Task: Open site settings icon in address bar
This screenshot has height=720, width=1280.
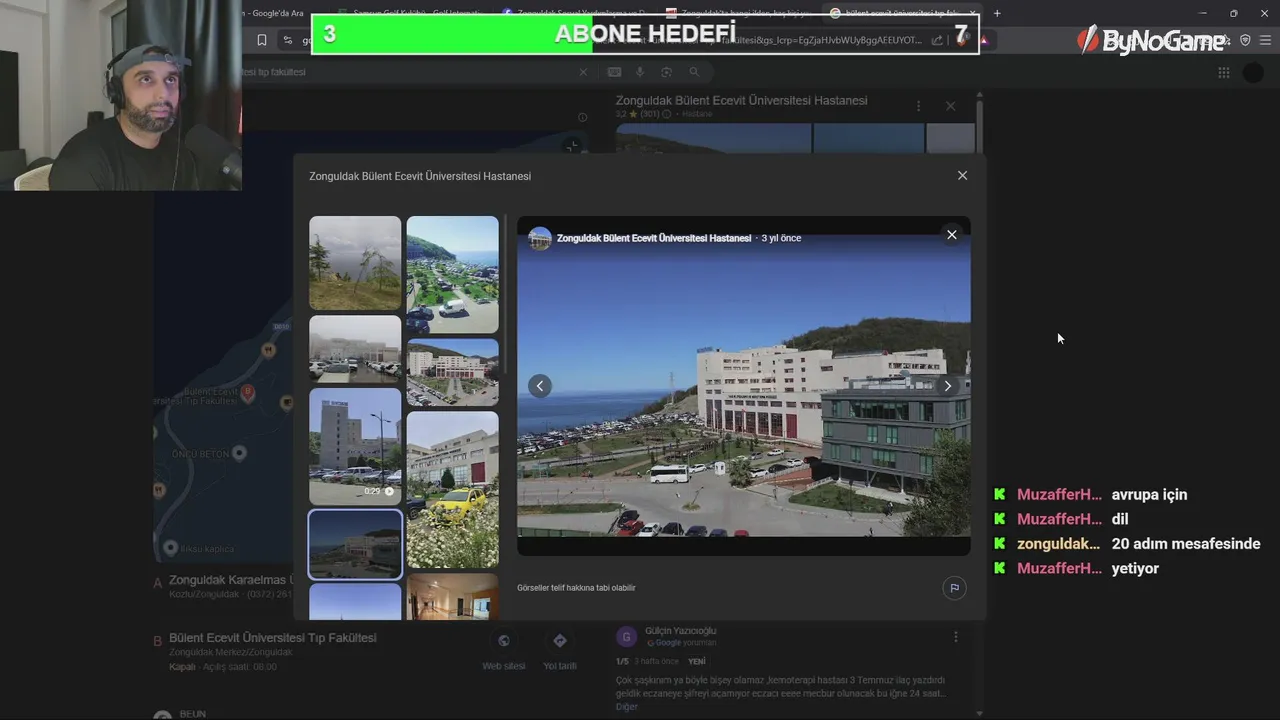Action: 288,40
